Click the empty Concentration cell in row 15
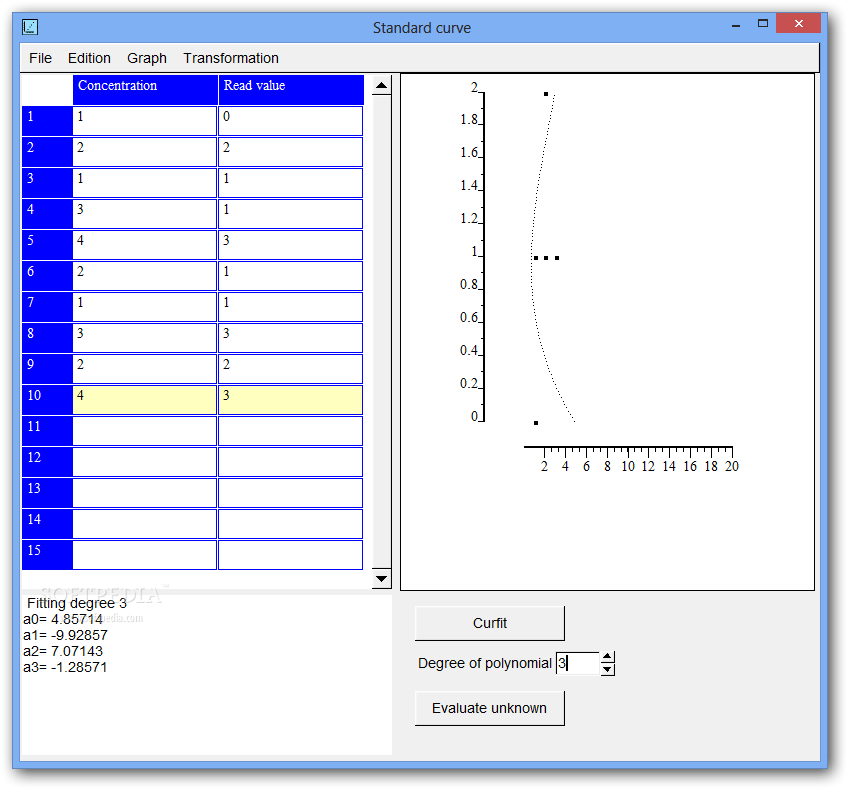The image size is (848, 789). point(145,555)
